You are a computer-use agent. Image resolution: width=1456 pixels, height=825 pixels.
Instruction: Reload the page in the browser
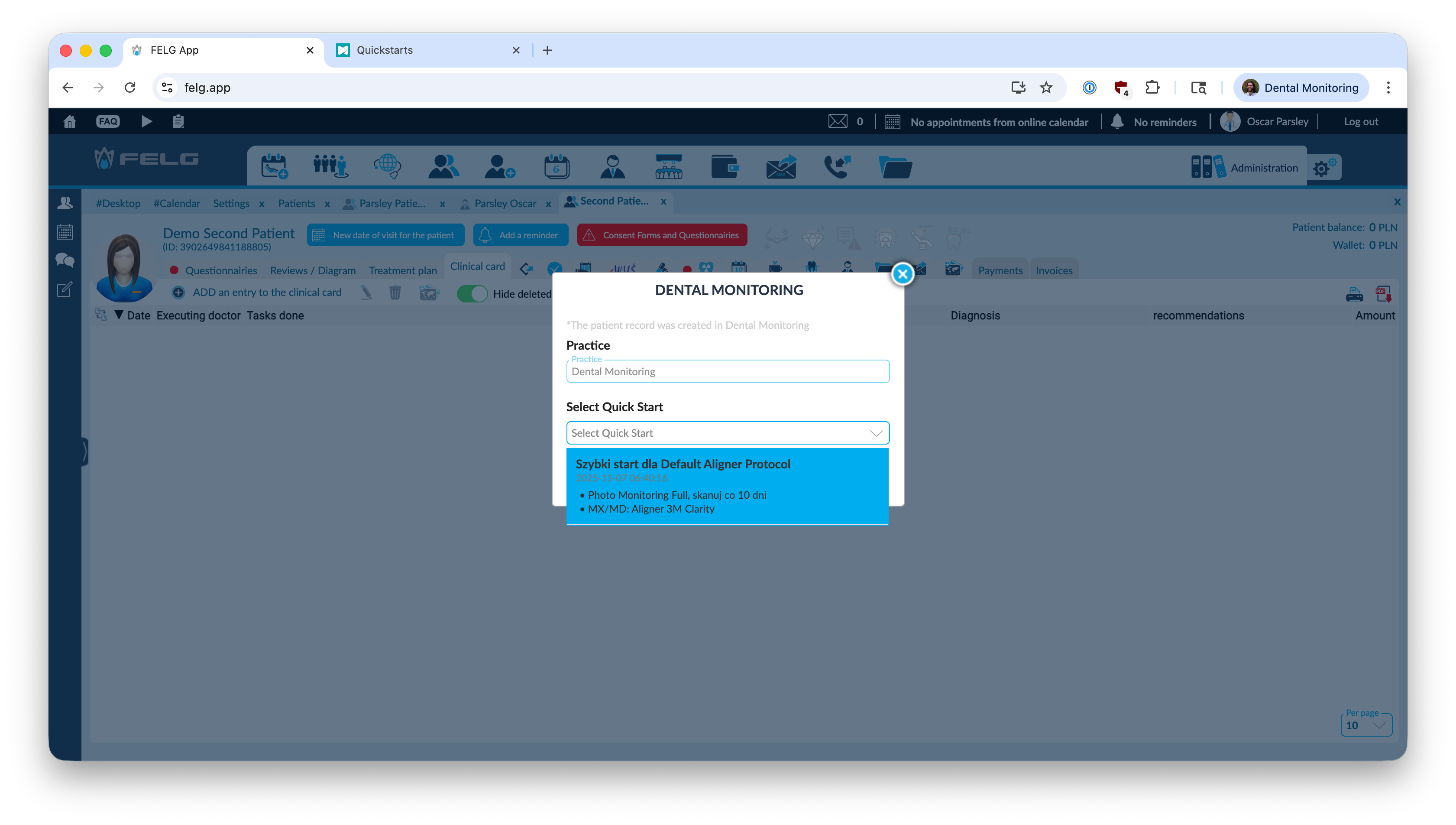[129, 87]
